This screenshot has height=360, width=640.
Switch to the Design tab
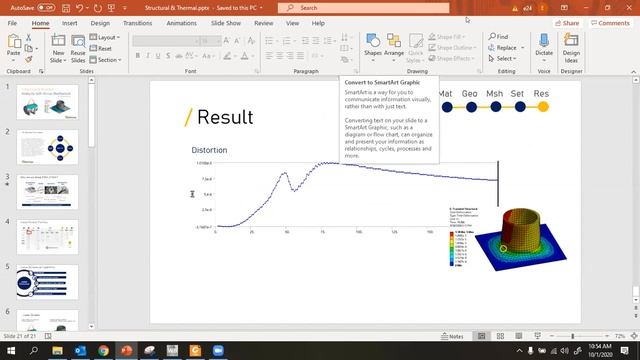pos(100,23)
